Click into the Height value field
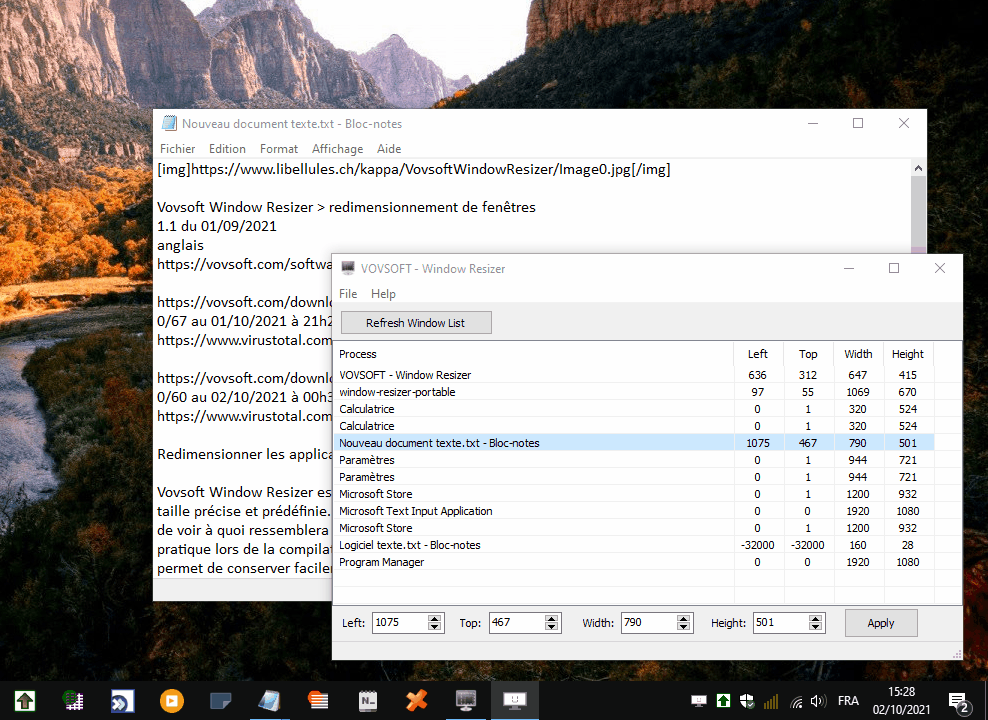988x720 pixels. tap(781, 623)
